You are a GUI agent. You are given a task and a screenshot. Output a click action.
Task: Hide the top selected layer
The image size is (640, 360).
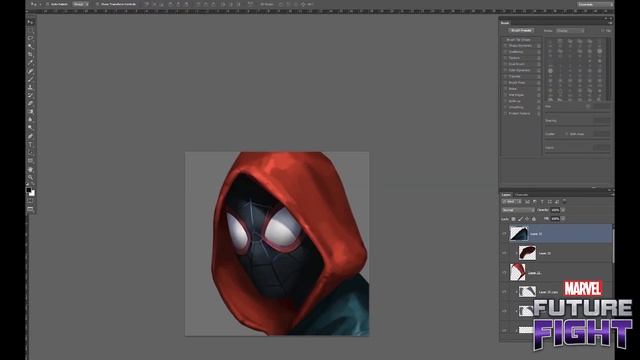pos(504,234)
